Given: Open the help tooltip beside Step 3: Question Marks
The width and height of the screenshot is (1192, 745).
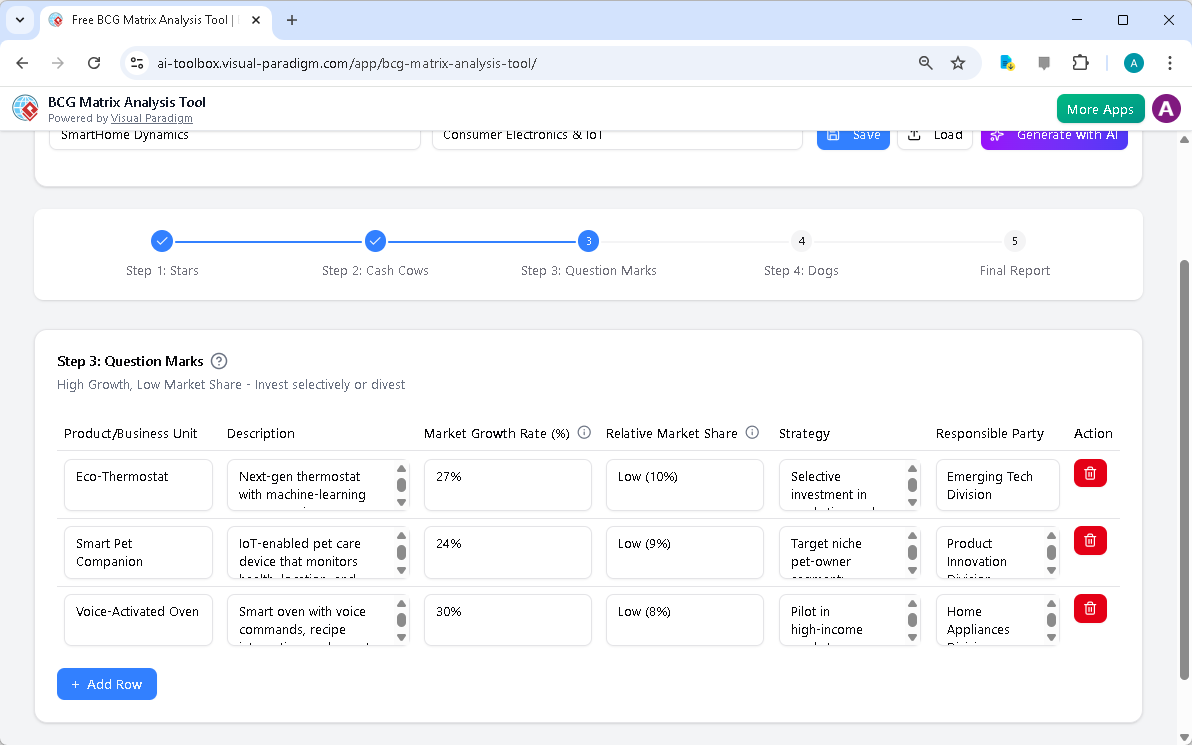Looking at the screenshot, I should tap(218, 361).
